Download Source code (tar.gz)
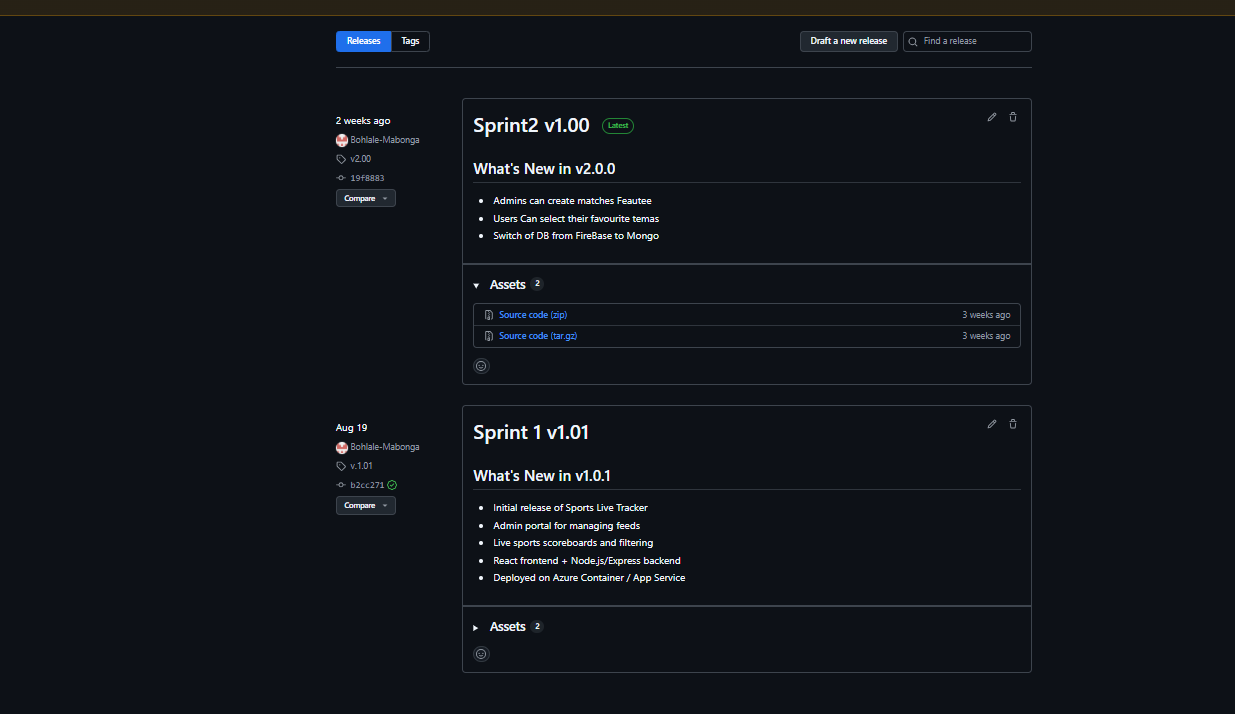1235x714 pixels. (x=538, y=335)
